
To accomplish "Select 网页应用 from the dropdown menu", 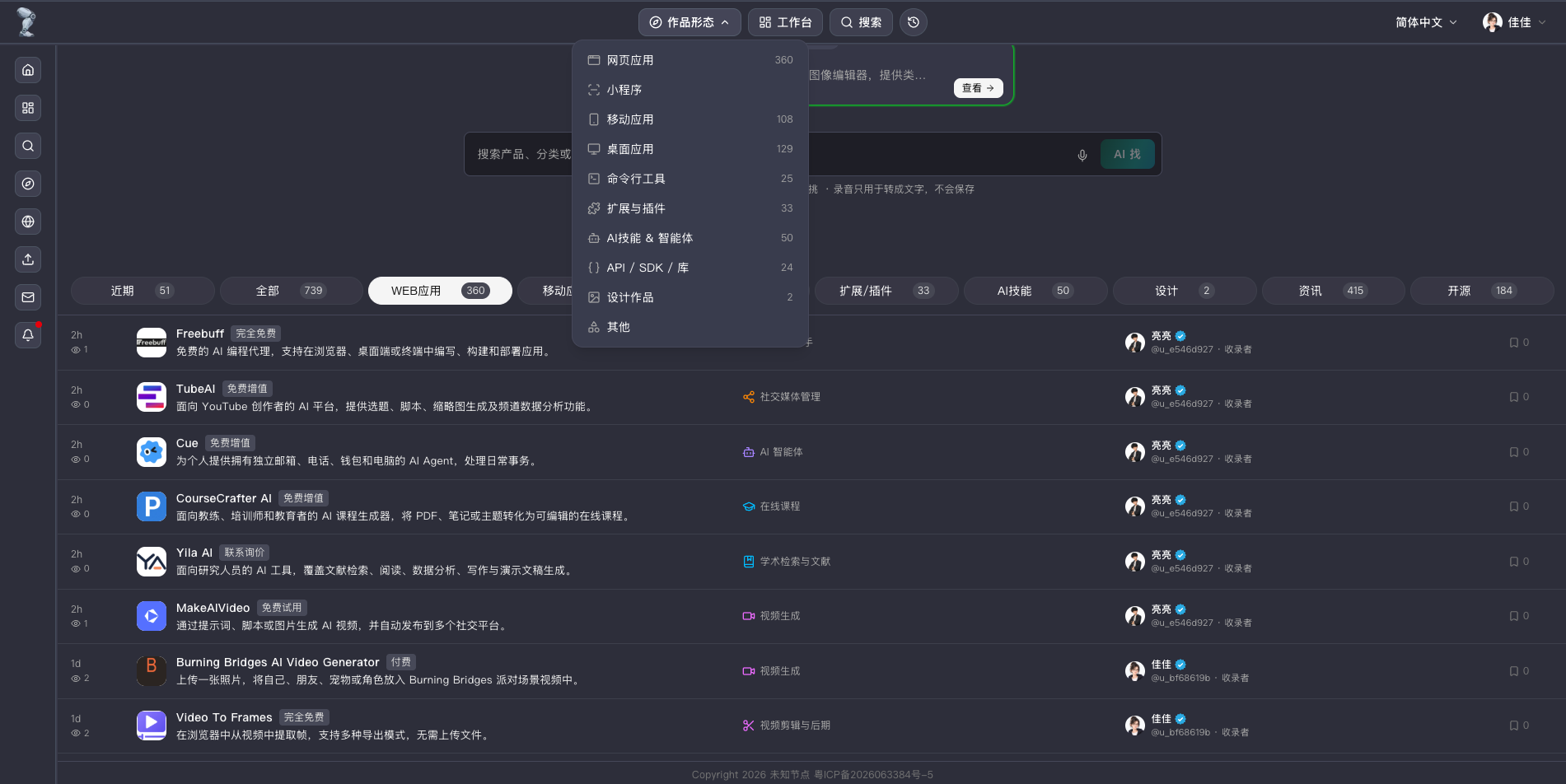I will [690, 60].
